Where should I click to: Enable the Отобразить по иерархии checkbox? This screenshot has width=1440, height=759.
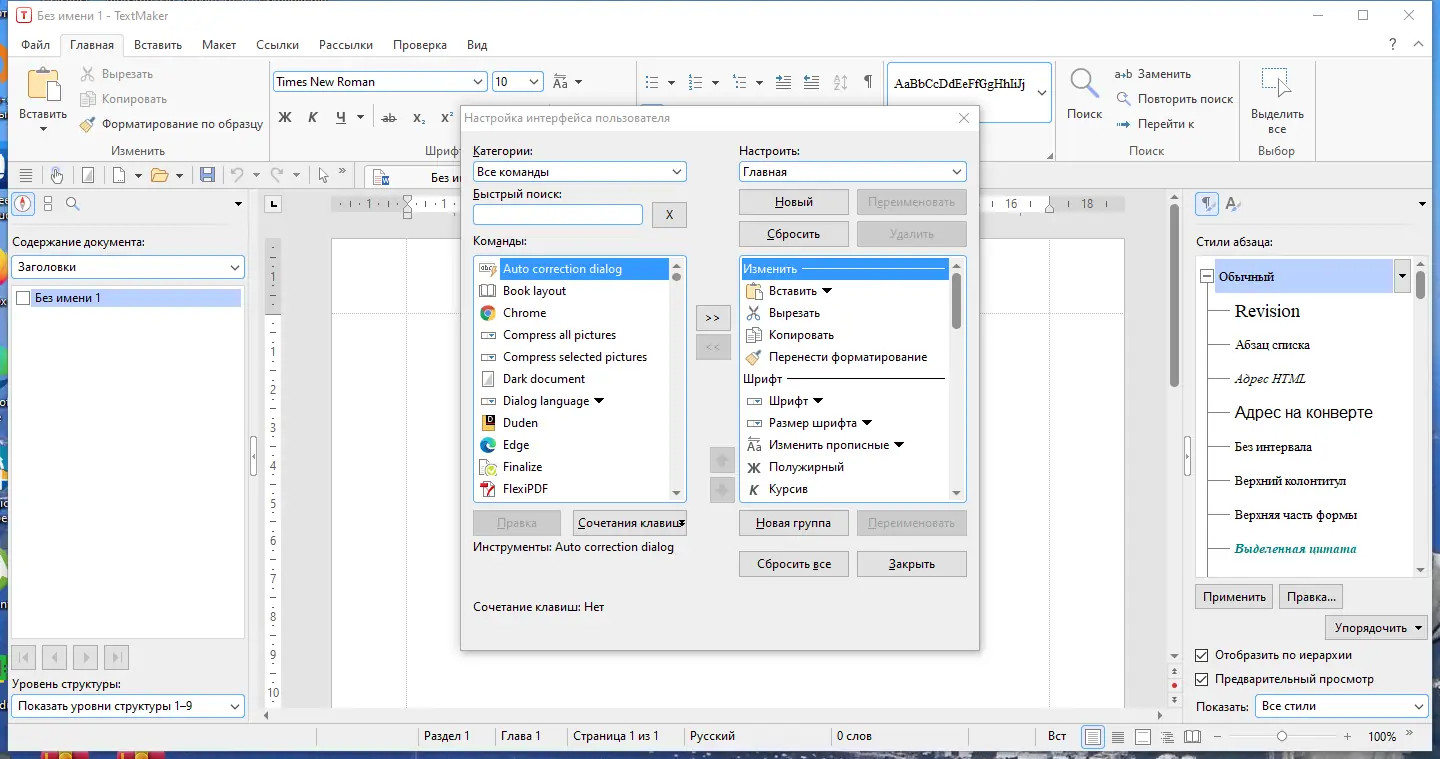1201,655
